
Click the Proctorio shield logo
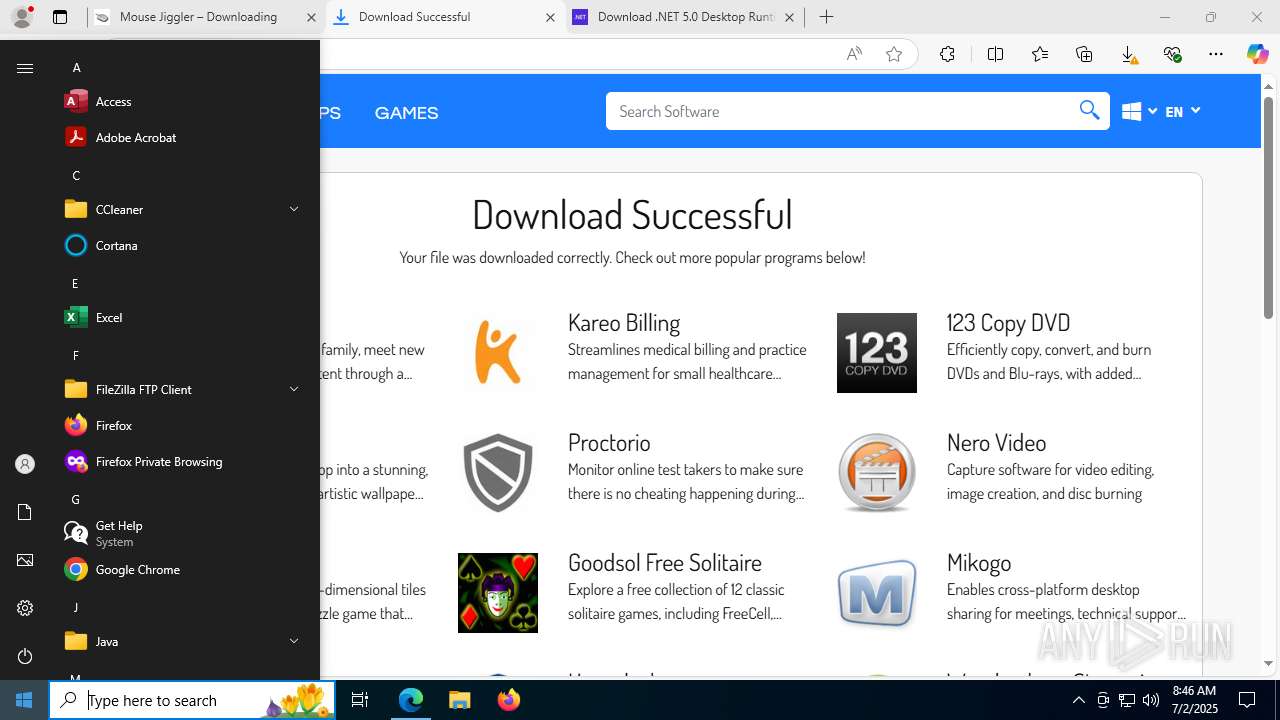pos(498,472)
